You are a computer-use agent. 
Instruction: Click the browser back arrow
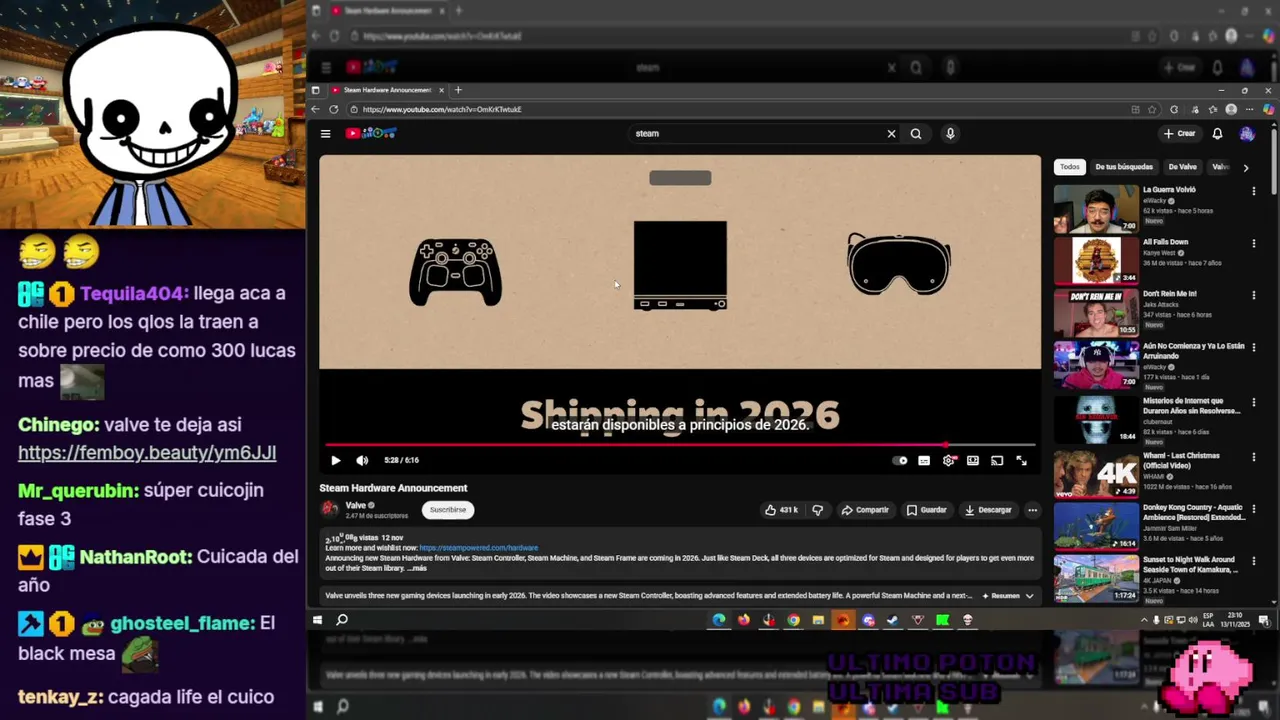tap(316, 109)
